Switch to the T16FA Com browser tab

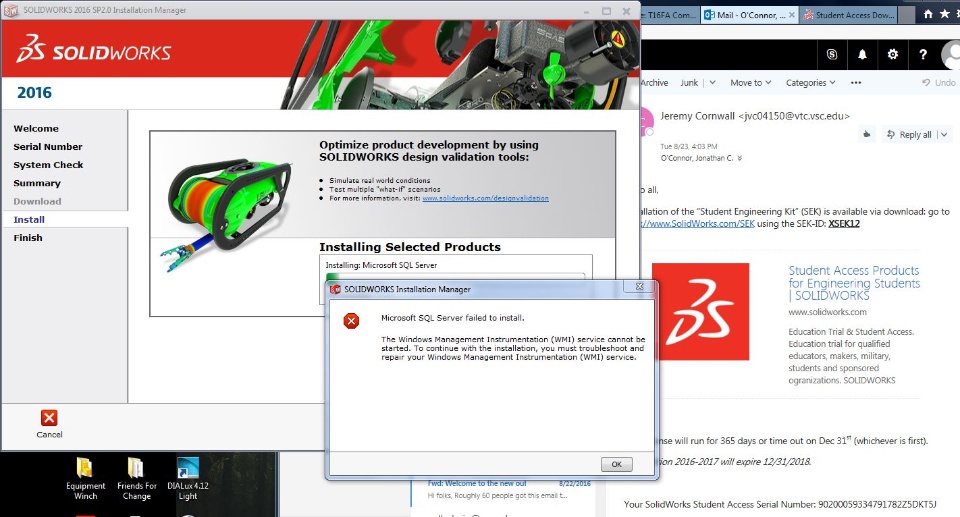[669, 15]
